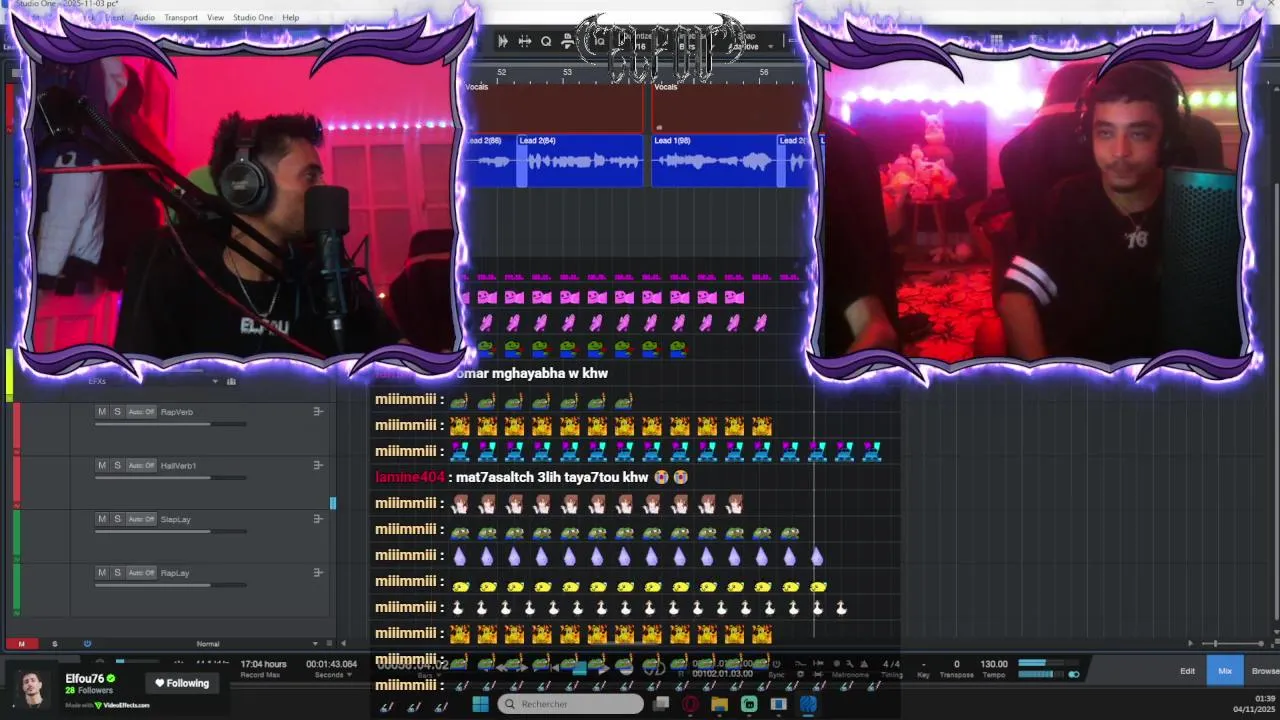Solo the SlapLay channel
1280x720 pixels.
coord(117,519)
